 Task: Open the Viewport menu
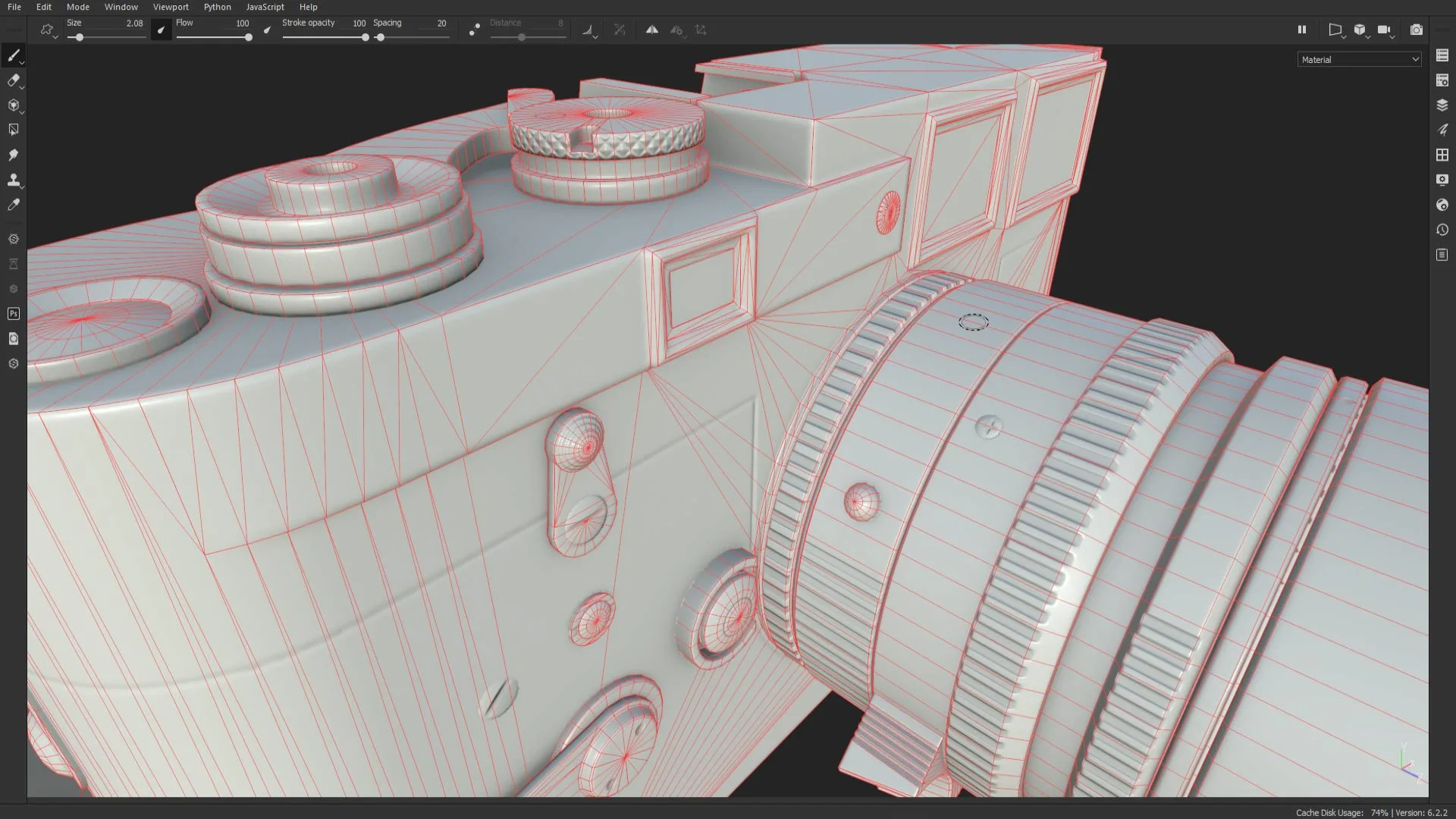click(x=171, y=7)
